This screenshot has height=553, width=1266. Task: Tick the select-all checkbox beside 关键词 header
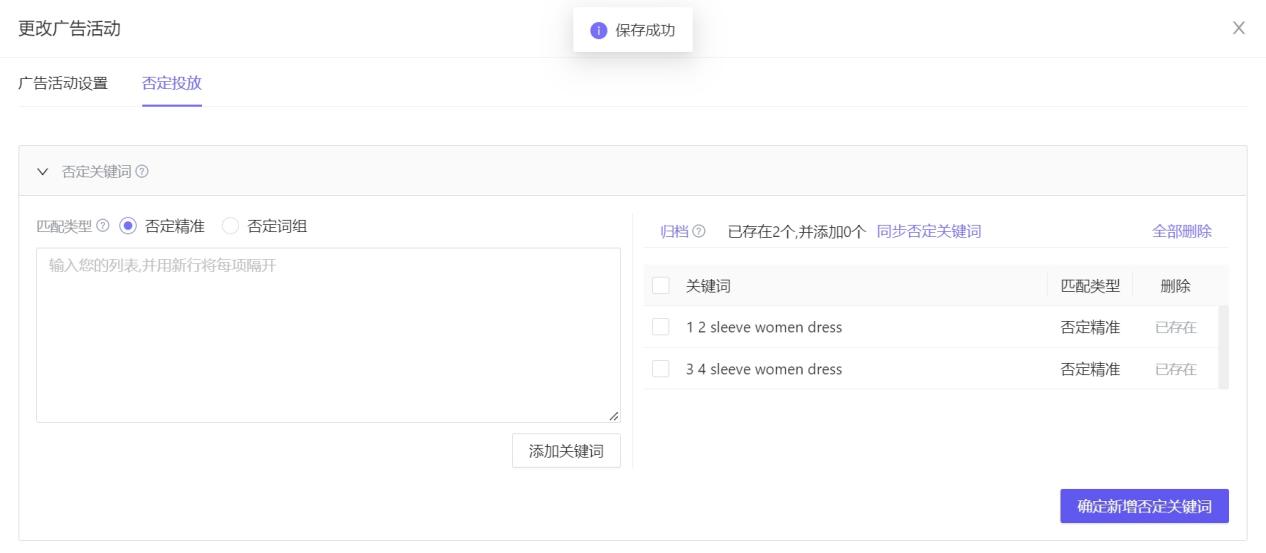coord(660,286)
